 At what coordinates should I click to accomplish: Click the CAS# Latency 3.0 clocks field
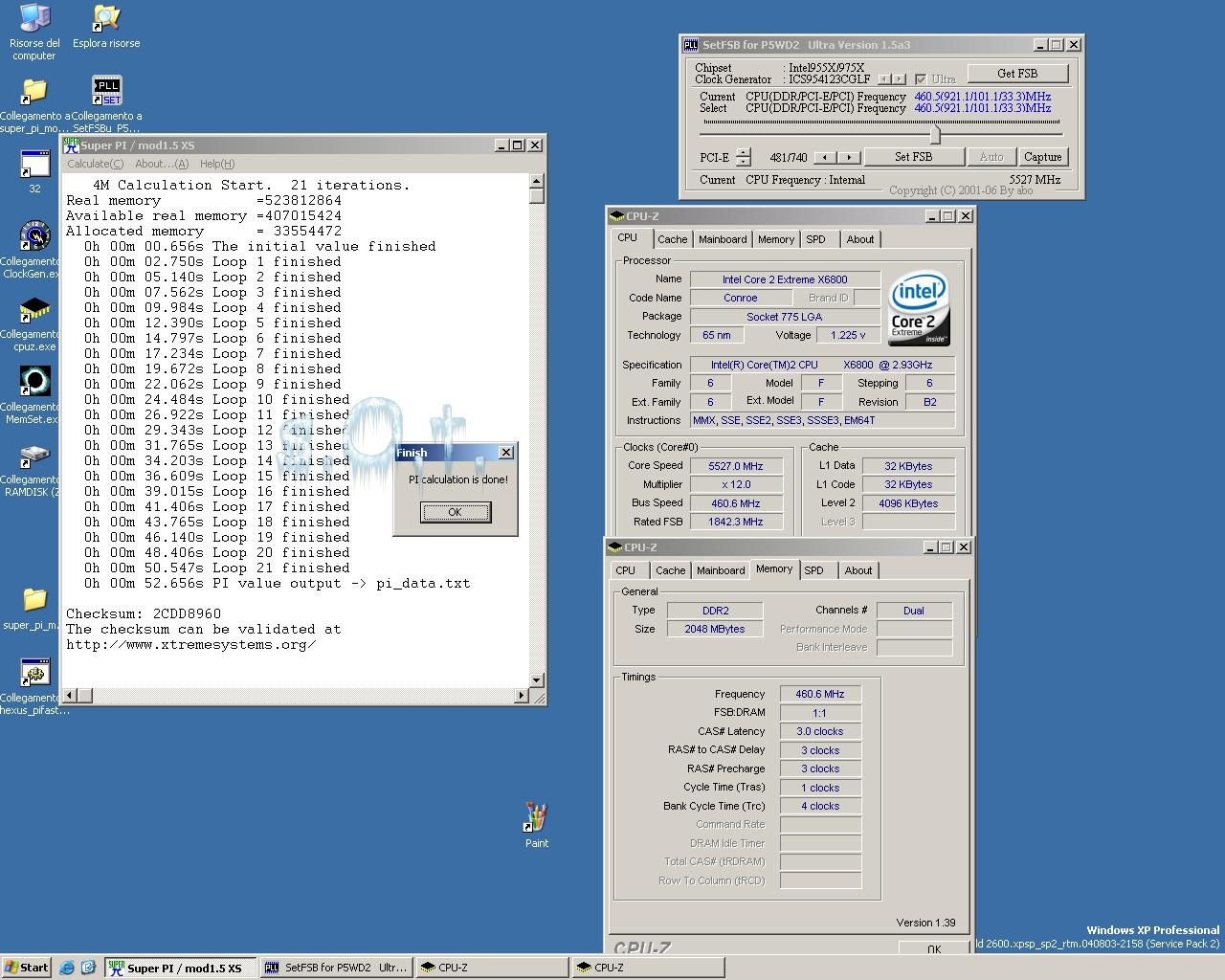pos(820,731)
